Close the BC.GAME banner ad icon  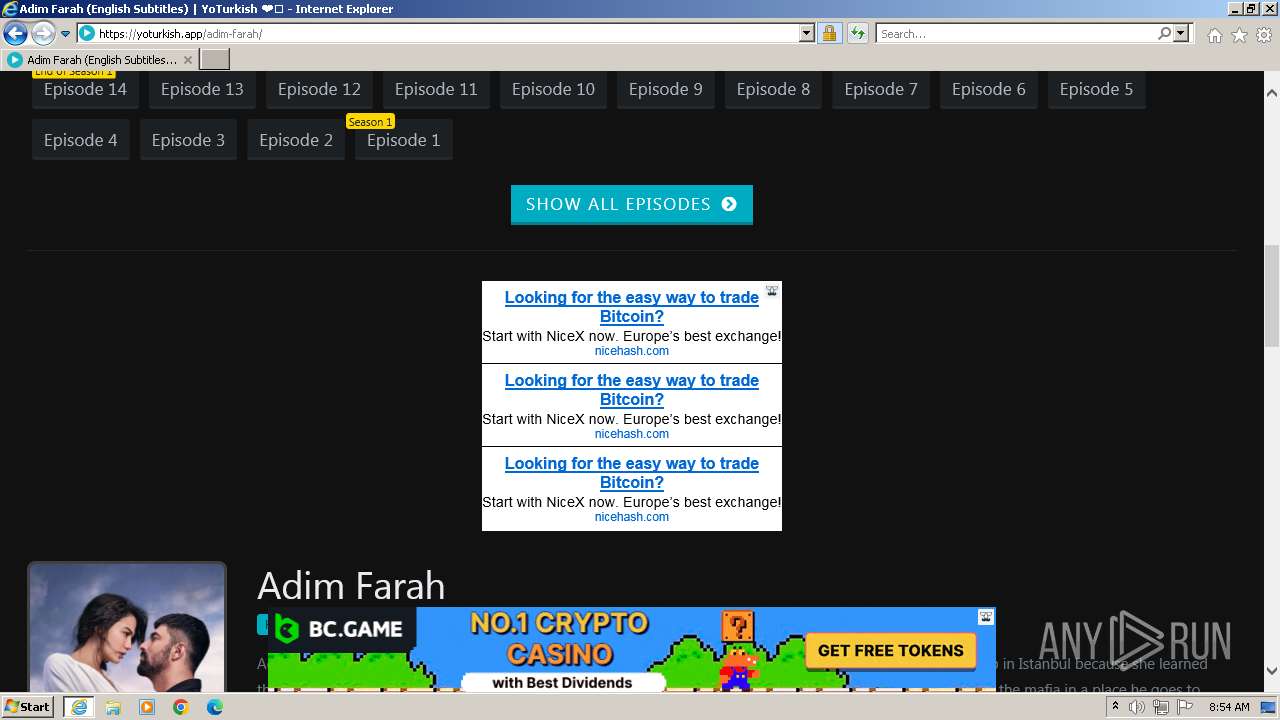(x=986, y=617)
